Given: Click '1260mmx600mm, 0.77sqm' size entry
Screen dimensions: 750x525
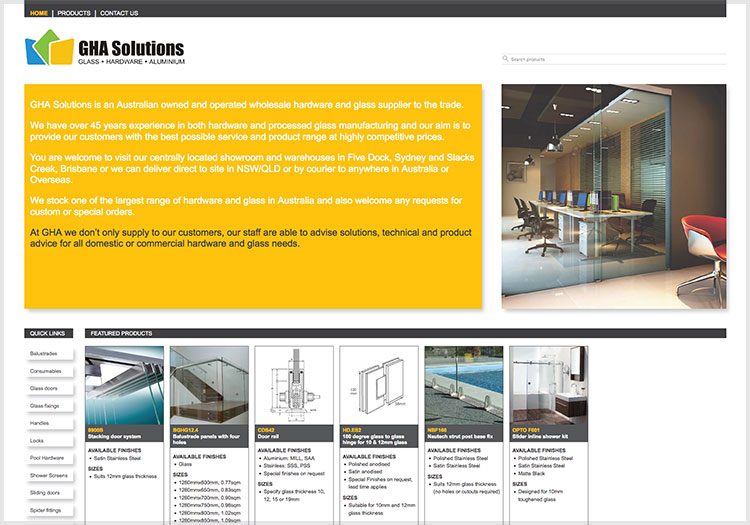Looking at the screenshot, I should point(210,482).
